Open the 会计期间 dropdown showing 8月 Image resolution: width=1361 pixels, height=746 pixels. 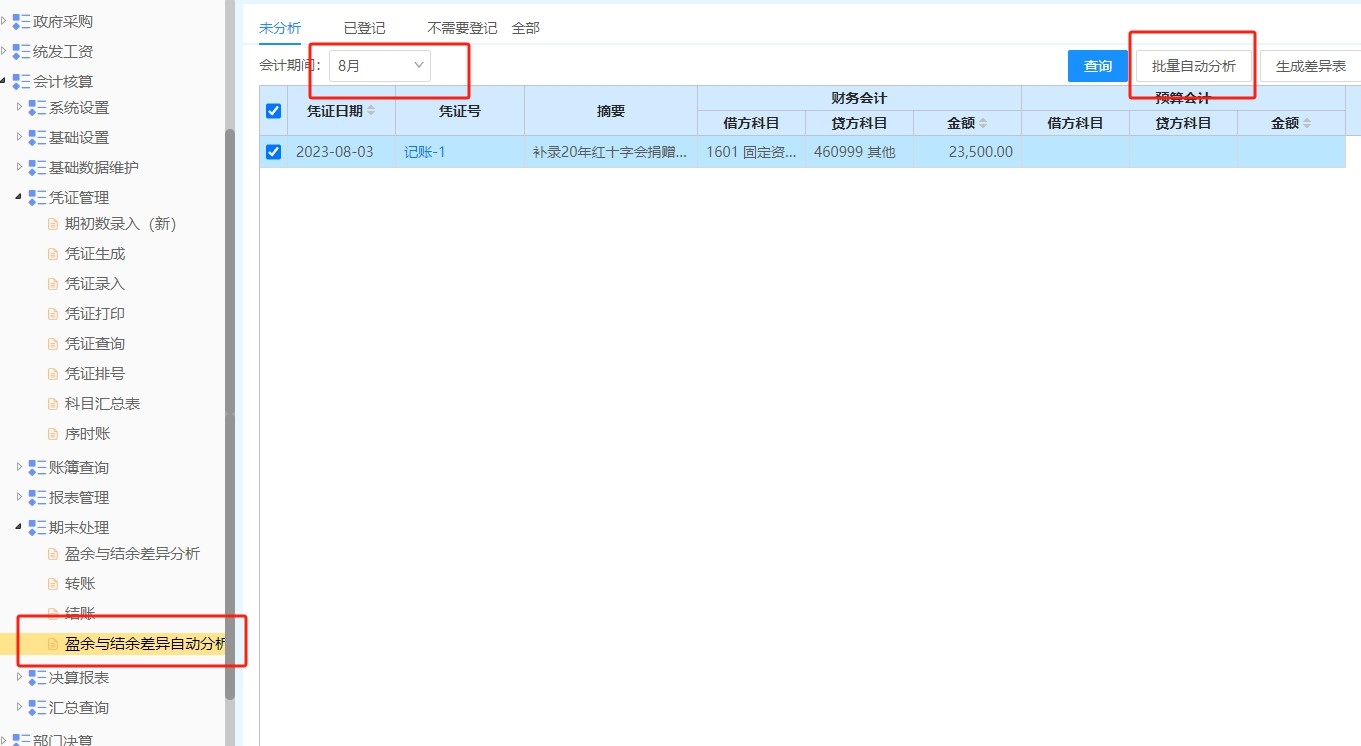click(380, 66)
